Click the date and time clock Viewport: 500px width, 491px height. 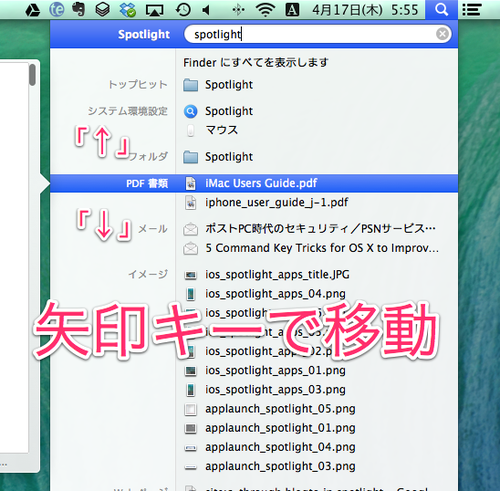pyautogui.click(x=365, y=10)
